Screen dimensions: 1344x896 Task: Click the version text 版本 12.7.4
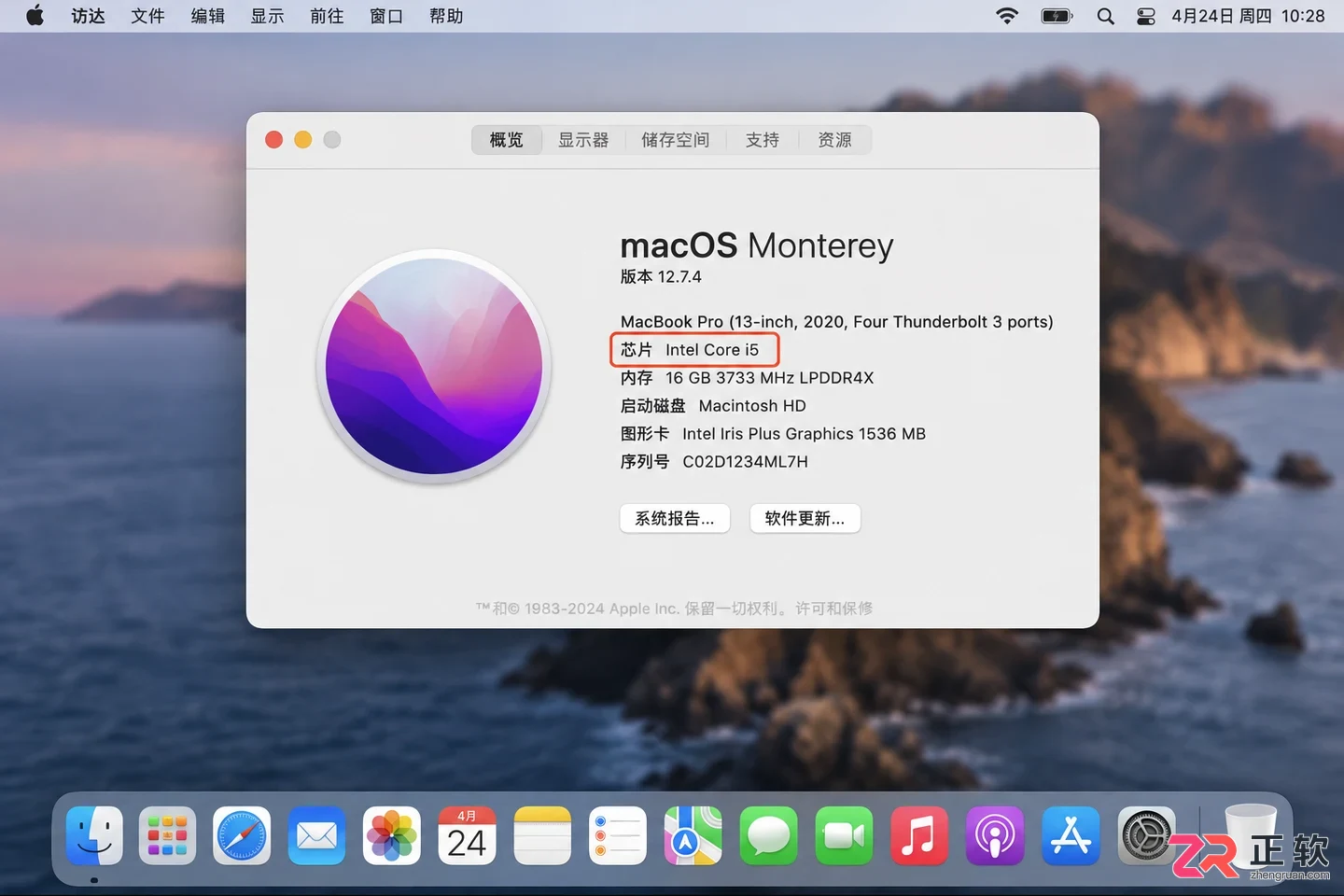(x=661, y=277)
